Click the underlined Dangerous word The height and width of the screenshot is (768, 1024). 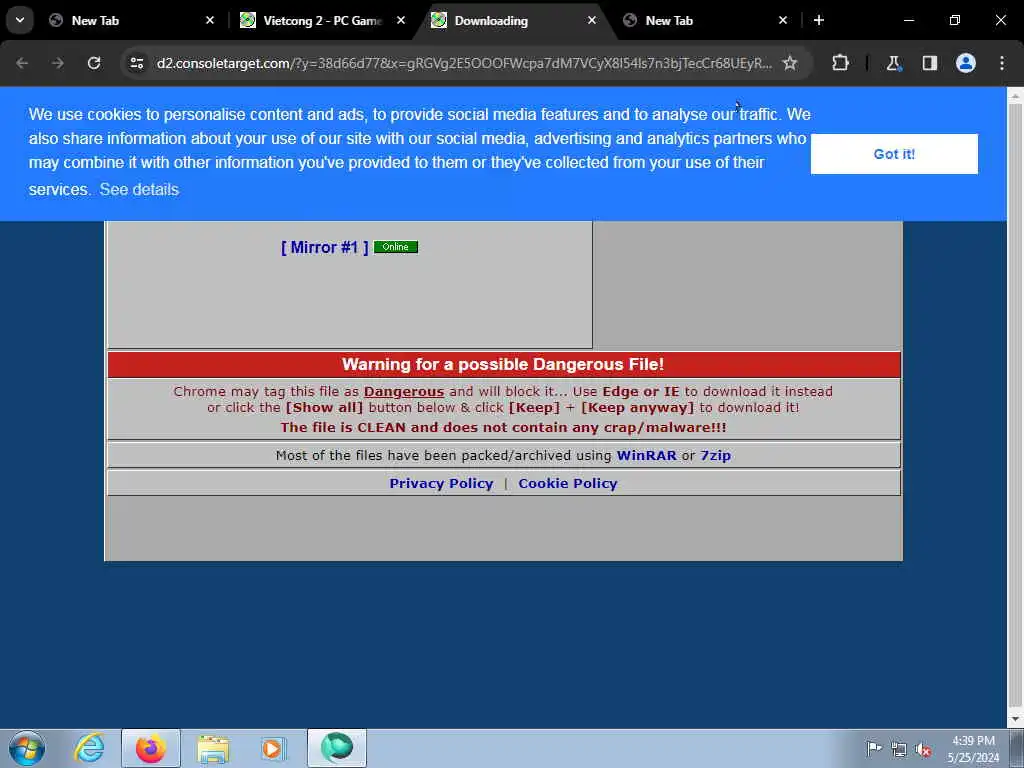pos(404,392)
